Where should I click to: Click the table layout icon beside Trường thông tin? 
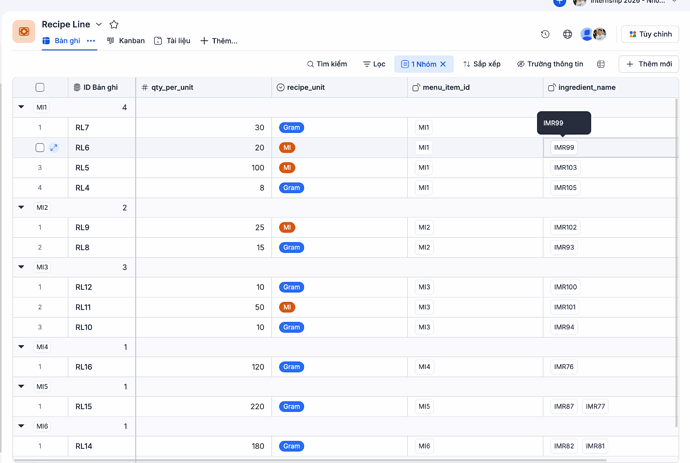pos(601,64)
